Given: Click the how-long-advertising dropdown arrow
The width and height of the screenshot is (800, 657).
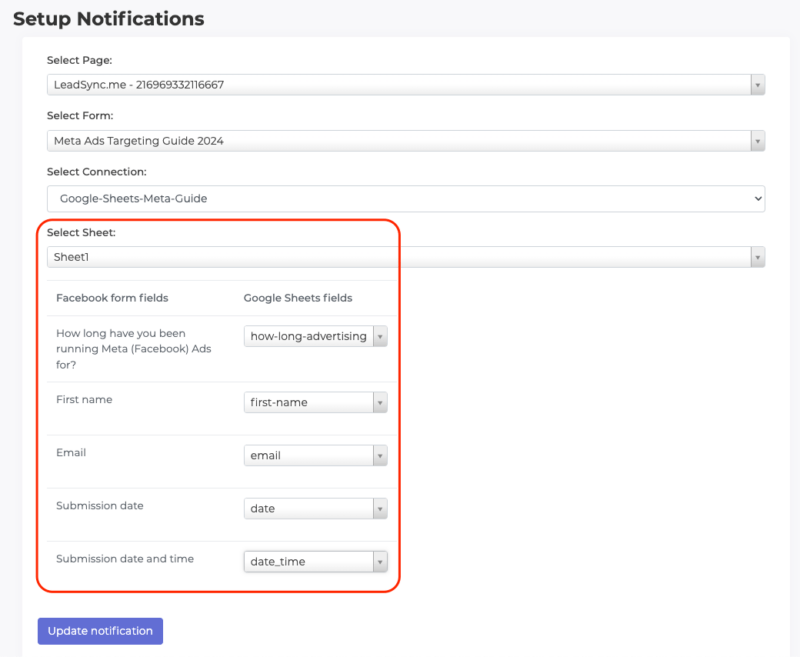Looking at the screenshot, I should [380, 336].
